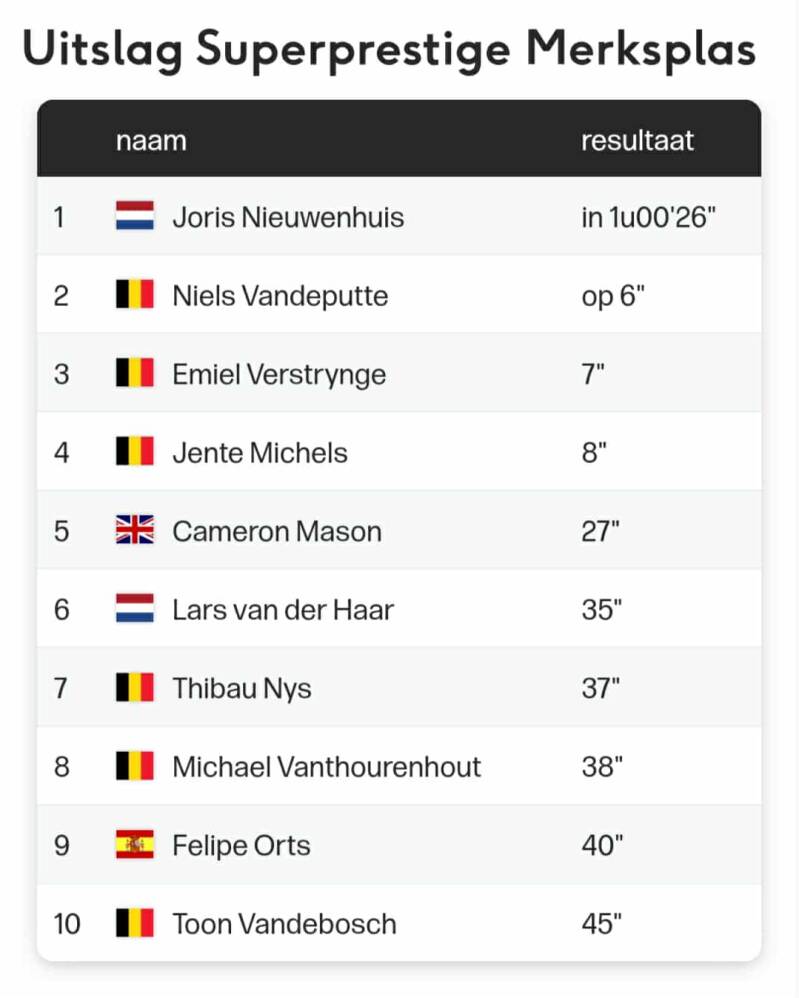799x998 pixels.
Task: Open Michael Vanthourenhout's name
Action: 326,766
